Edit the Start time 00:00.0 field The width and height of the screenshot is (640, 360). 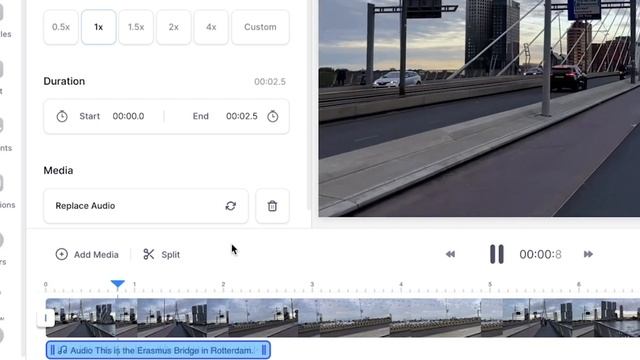128,116
